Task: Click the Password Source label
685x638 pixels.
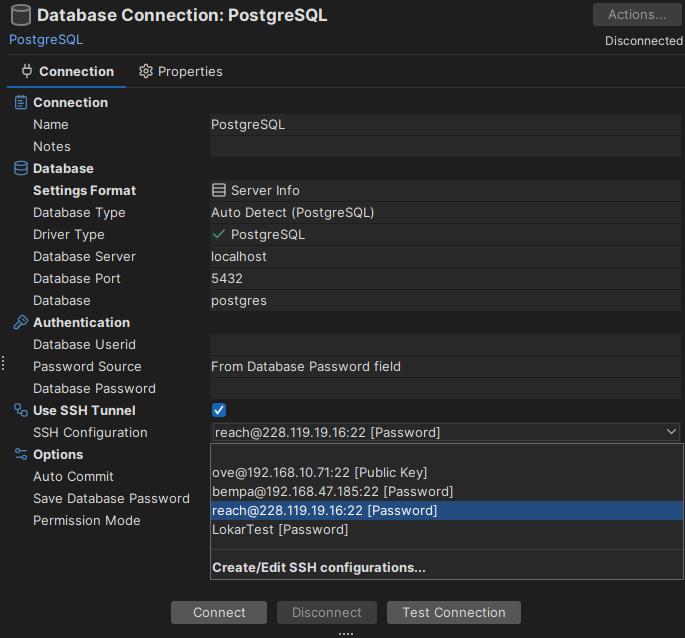Action: click(87, 366)
